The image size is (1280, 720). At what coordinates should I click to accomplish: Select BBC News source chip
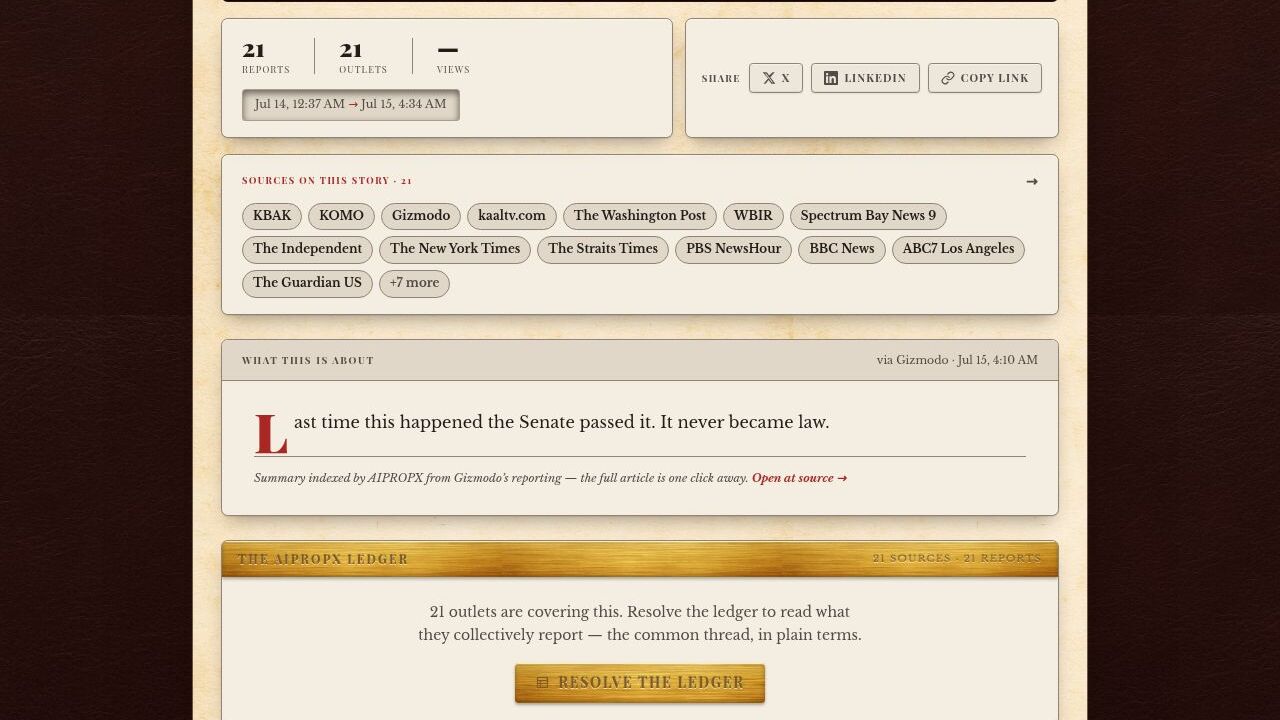[x=842, y=249]
